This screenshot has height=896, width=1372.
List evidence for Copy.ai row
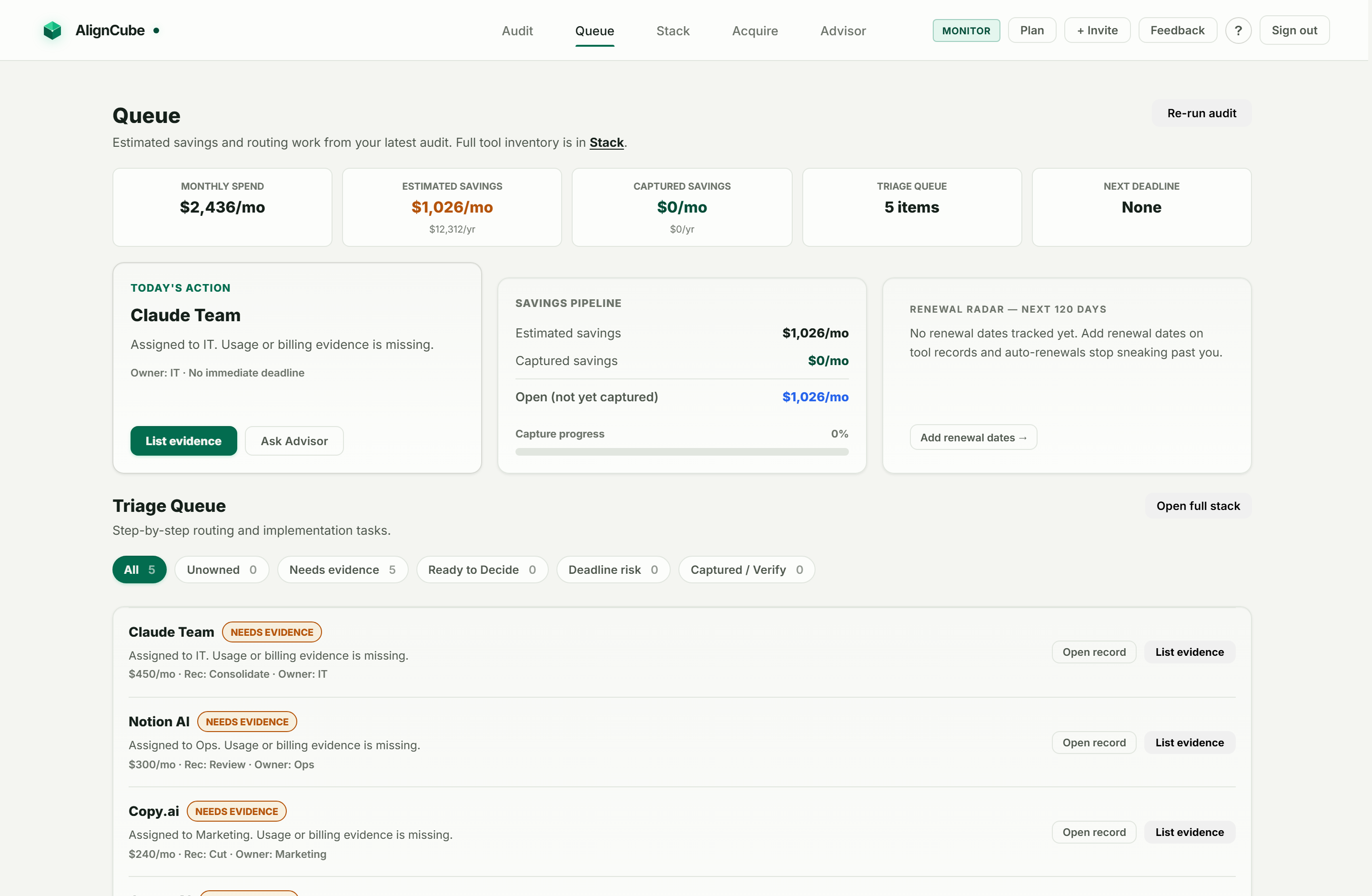[x=1189, y=832]
